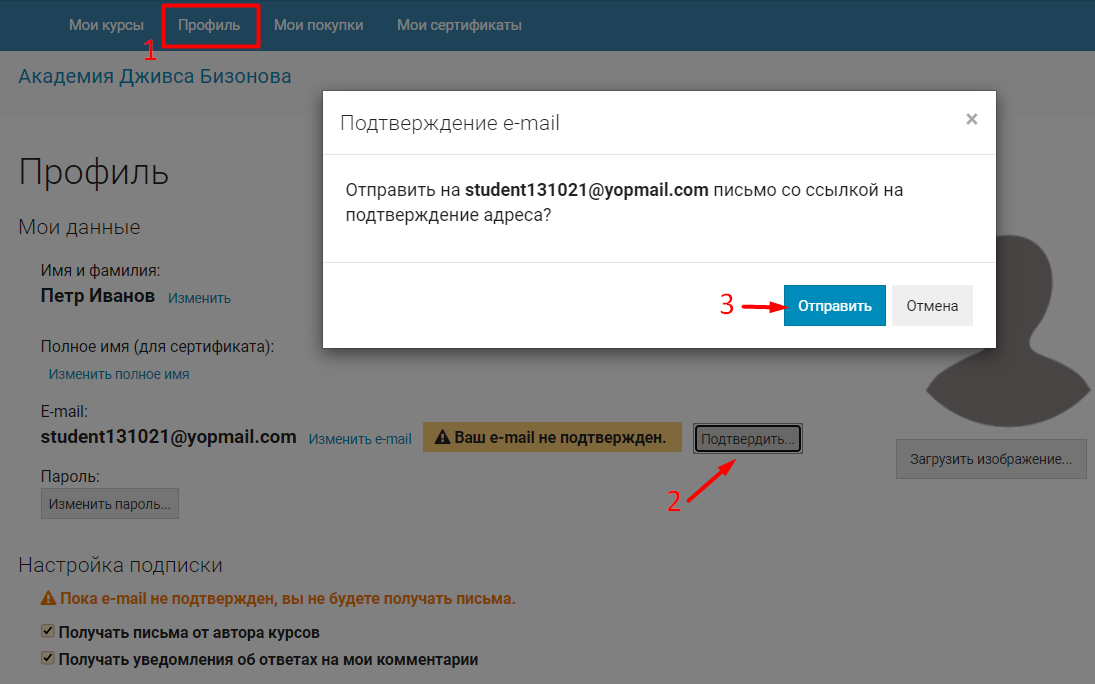Click the blue 'Отправить' button
The width and height of the screenshot is (1095, 684).
pos(835,305)
